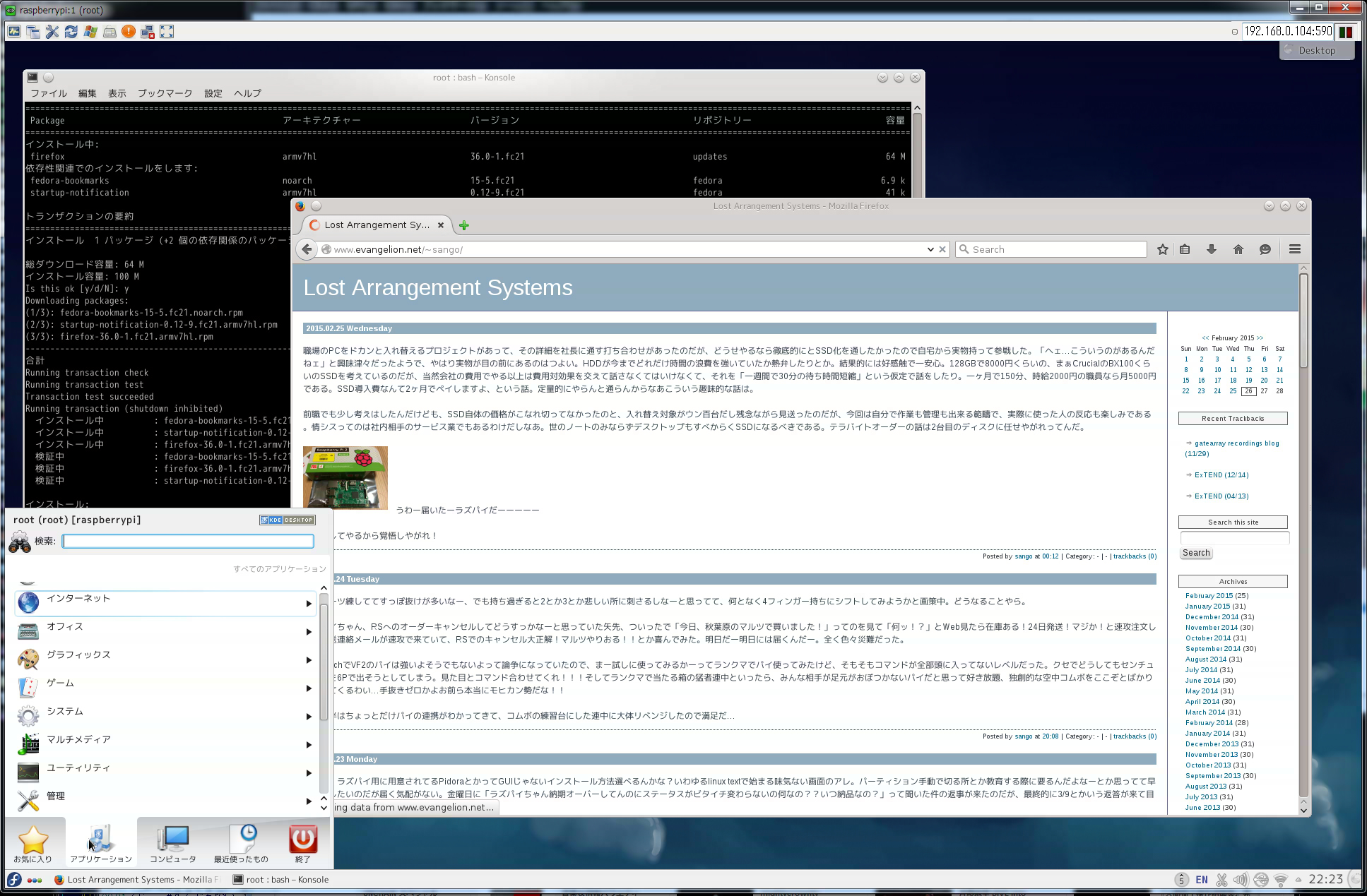Click the Search button in blog sidebar

click(1196, 553)
